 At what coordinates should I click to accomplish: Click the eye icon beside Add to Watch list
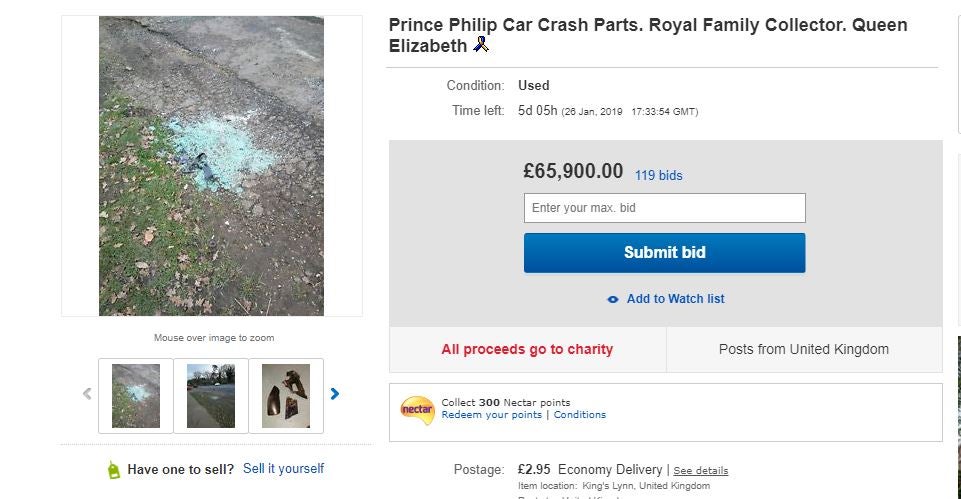[613, 299]
